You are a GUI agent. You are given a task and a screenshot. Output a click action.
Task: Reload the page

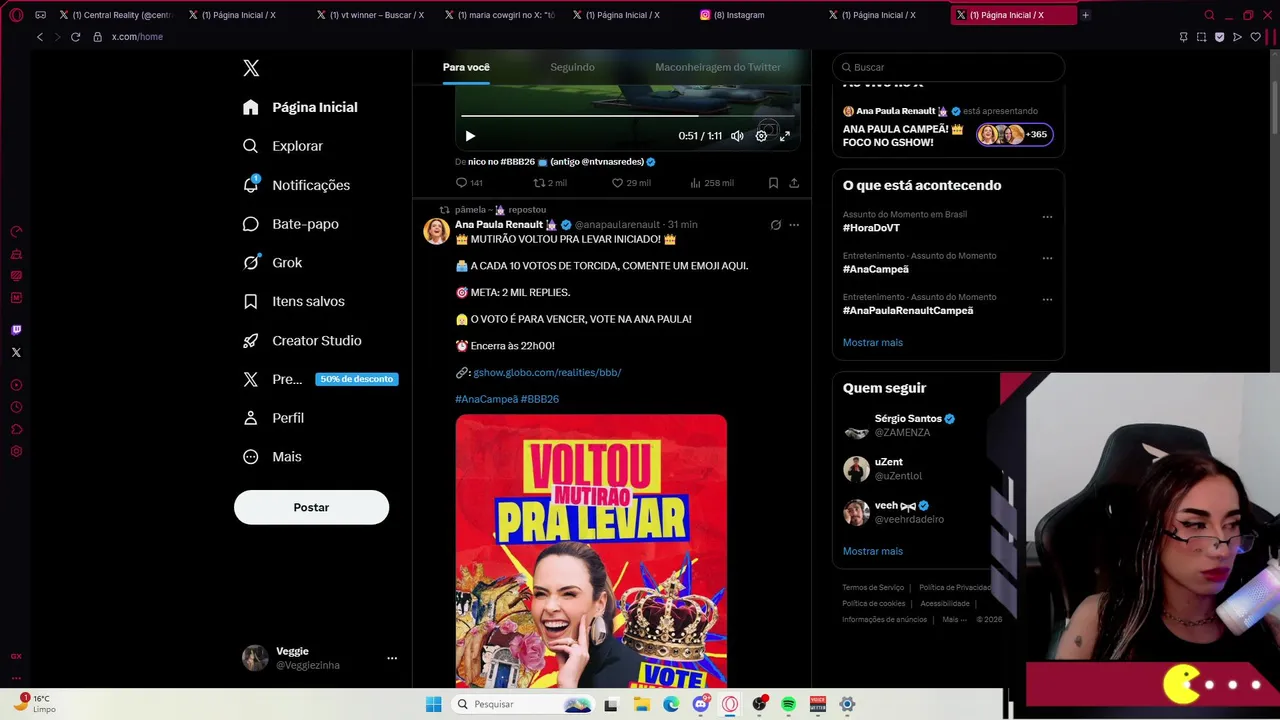(x=75, y=37)
